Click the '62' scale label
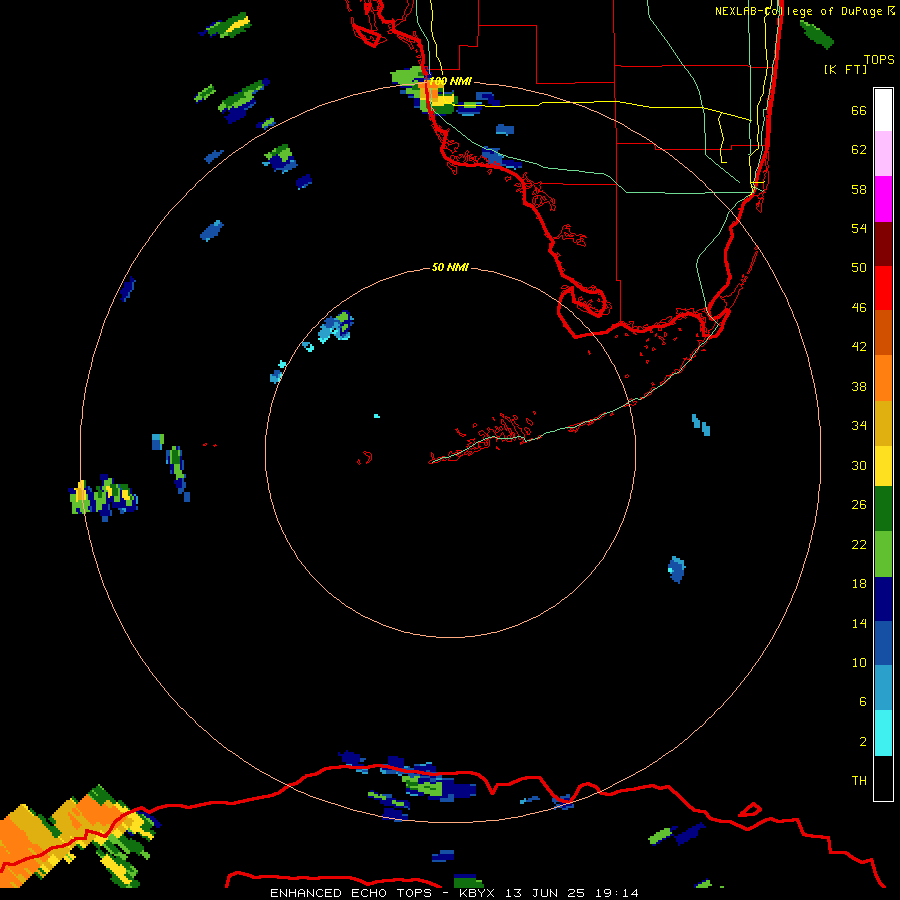This screenshot has width=900, height=900. pos(859,150)
